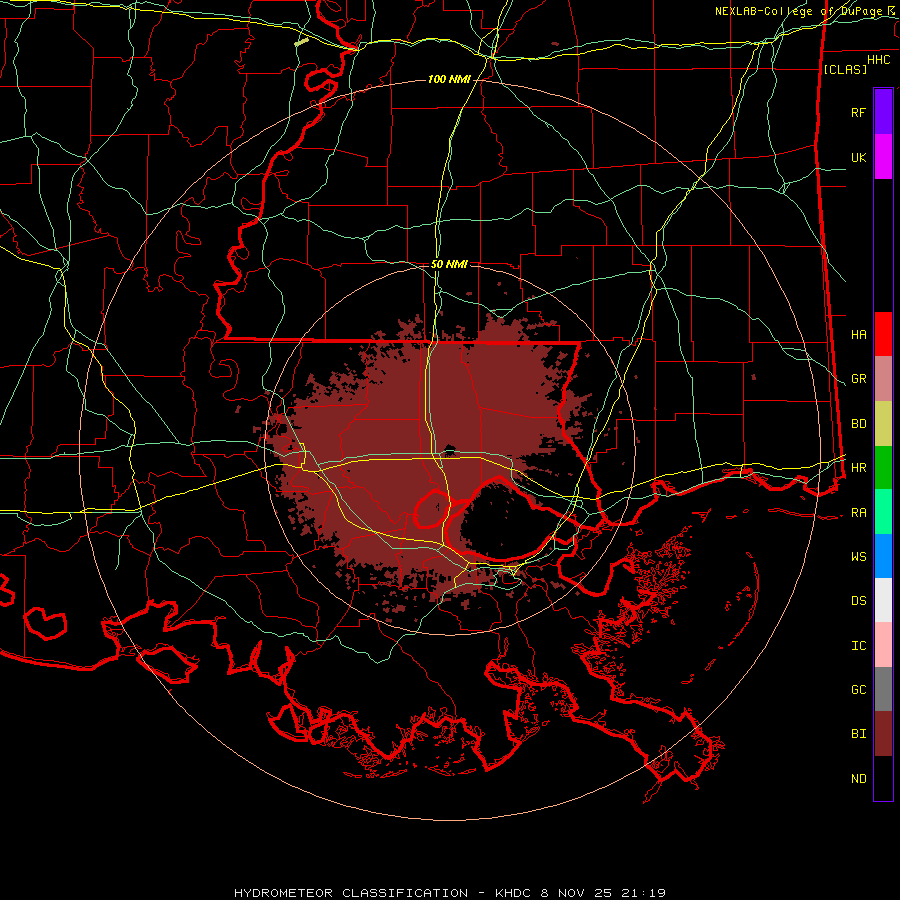Click the 'KHDC' station identifier
The height and width of the screenshot is (900, 900).
514,893
